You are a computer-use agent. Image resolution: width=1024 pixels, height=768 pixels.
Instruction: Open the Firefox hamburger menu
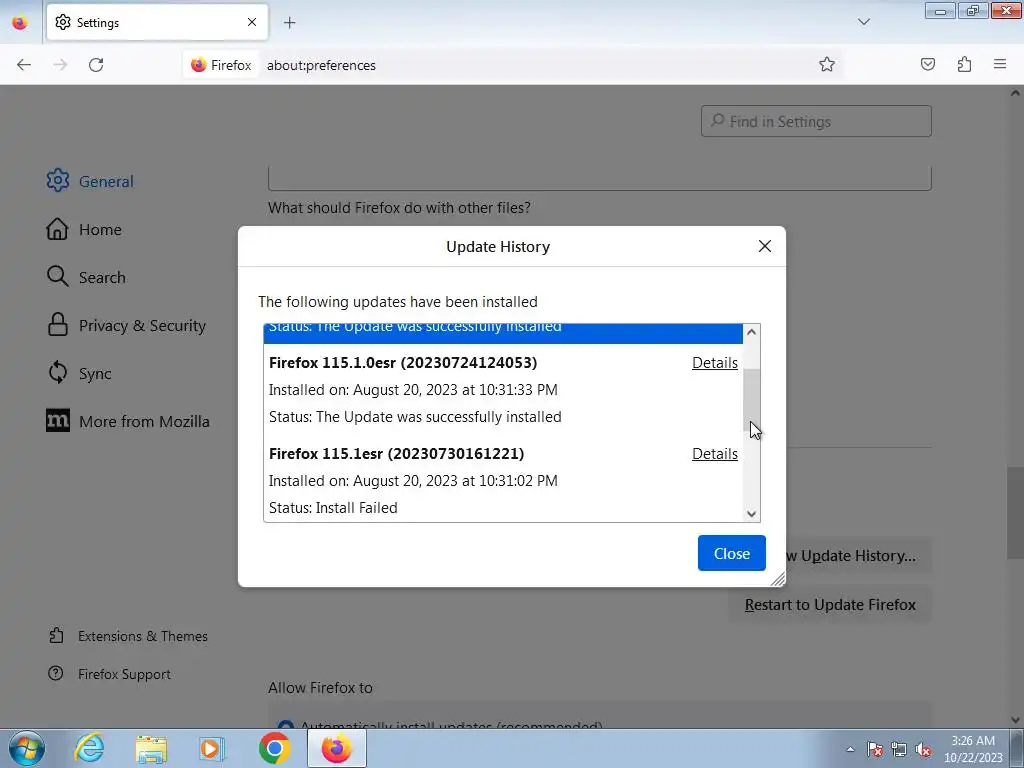pos(1000,64)
